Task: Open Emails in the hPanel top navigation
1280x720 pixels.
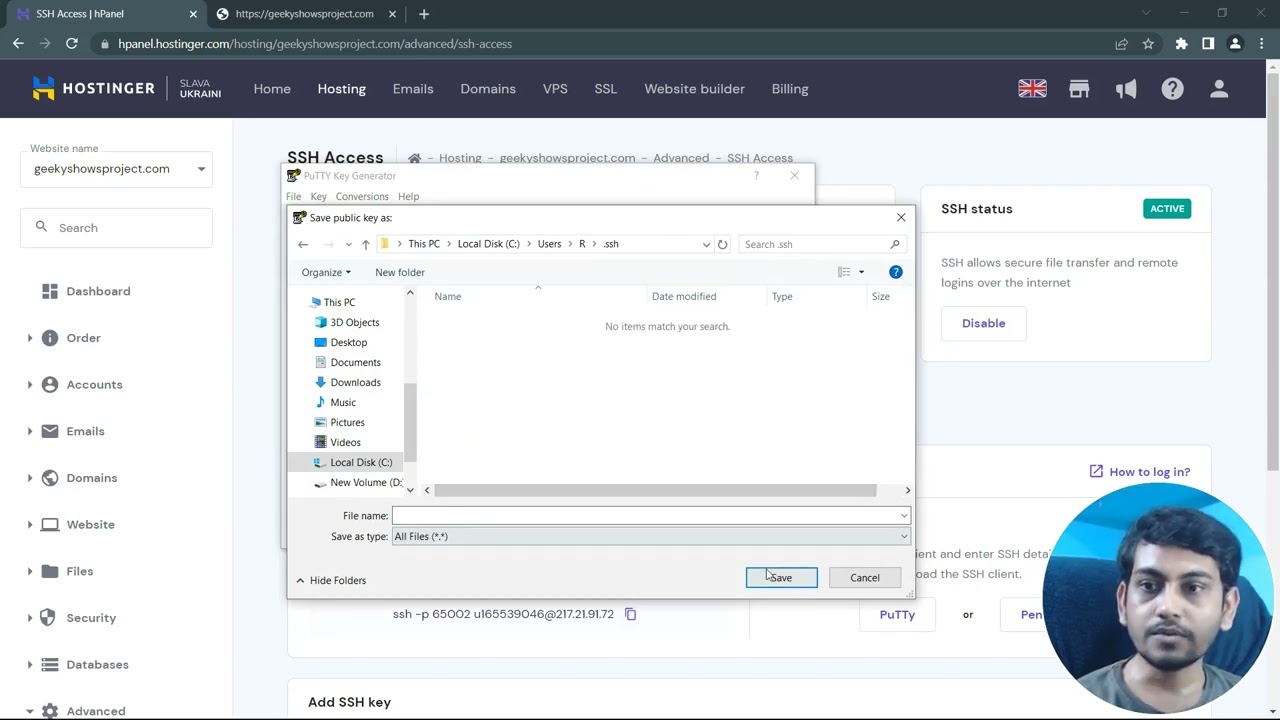Action: [413, 89]
